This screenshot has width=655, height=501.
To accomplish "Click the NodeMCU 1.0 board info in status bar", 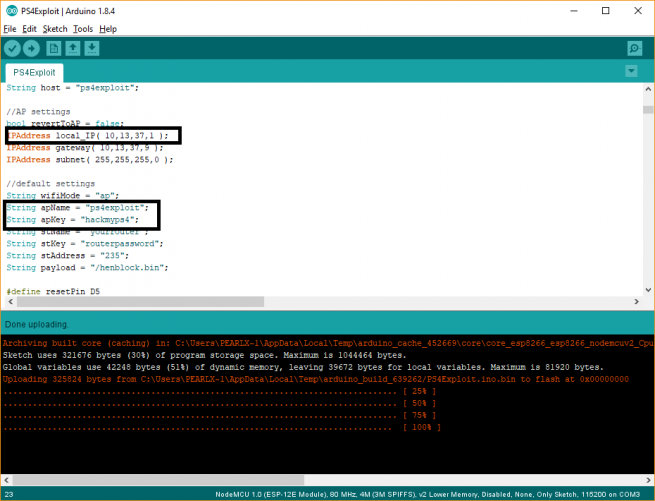I will 427,494.
